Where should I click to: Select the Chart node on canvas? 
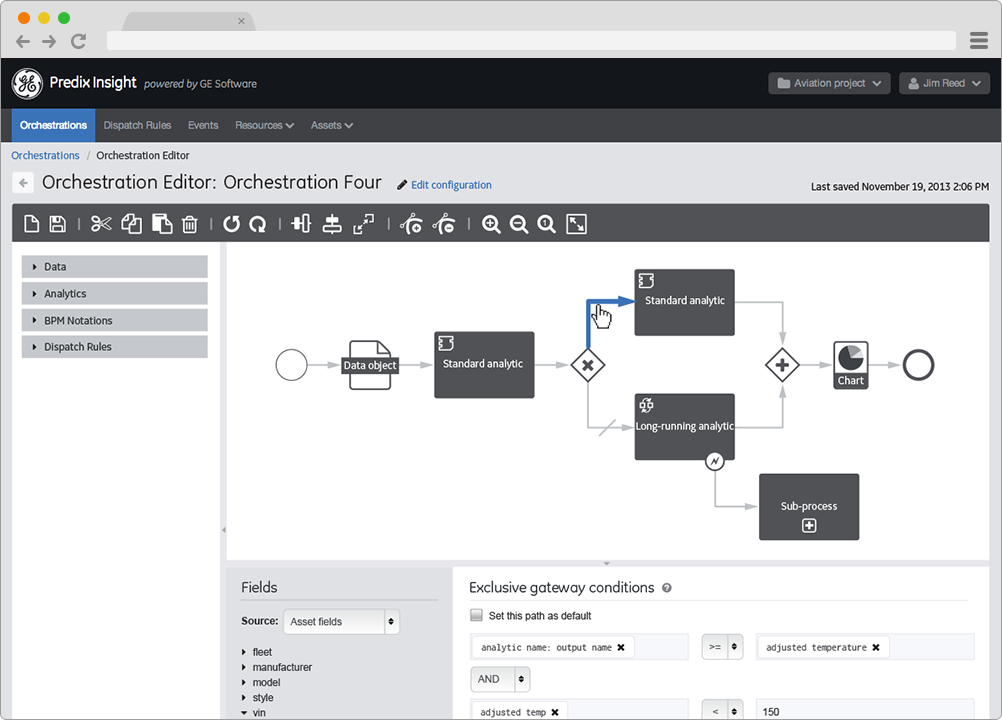pos(851,365)
